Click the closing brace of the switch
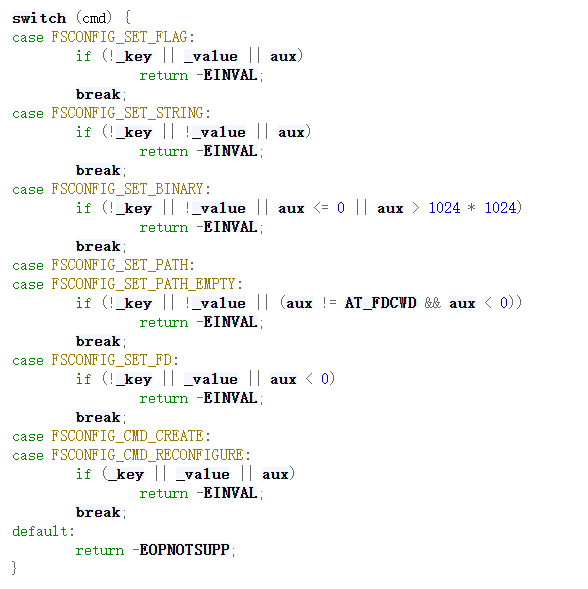 14,568
